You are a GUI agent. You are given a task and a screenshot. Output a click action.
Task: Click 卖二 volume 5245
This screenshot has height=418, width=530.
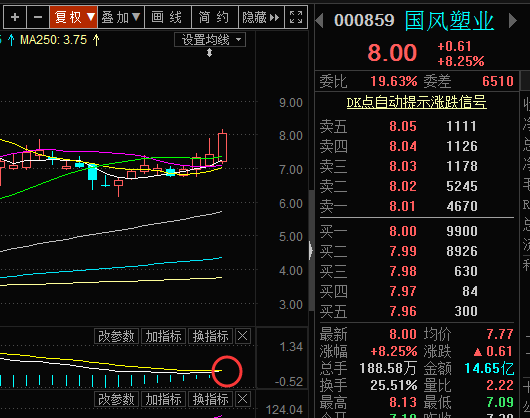click(462, 186)
